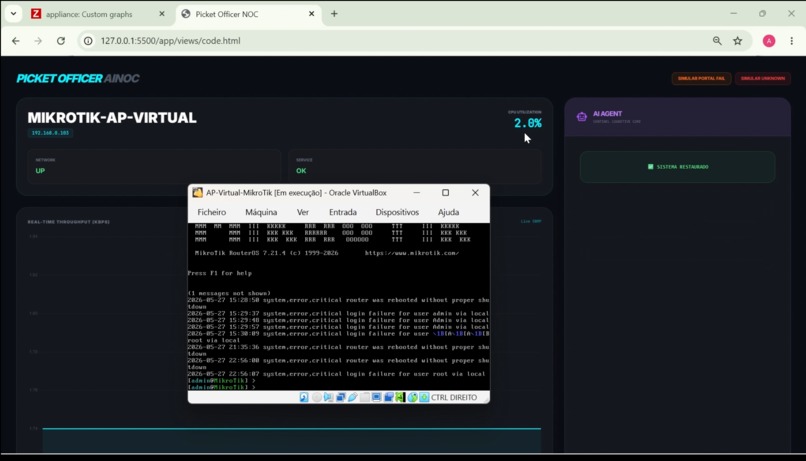The height and width of the screenshot is (461, 806).
Task: Click the green CPU chip icon in VirtualBox status bar
Action: coord(400,397)
